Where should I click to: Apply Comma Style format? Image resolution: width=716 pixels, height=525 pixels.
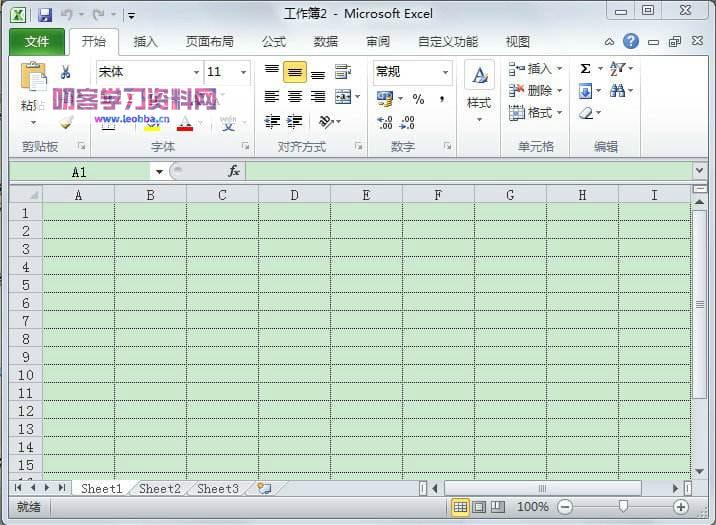[442, 99]
